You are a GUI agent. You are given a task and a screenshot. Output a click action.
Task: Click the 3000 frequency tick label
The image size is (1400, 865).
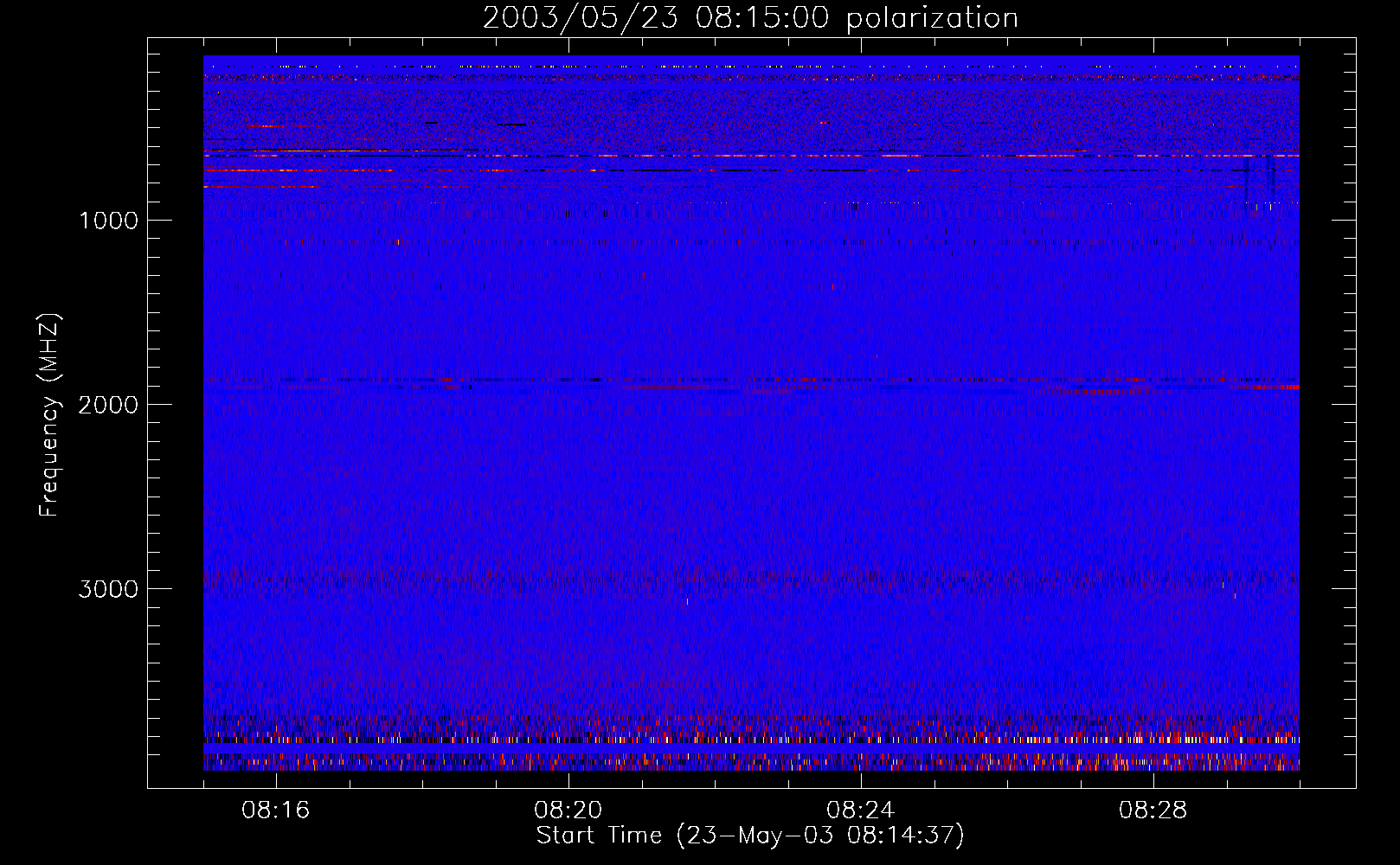(108, 589)
